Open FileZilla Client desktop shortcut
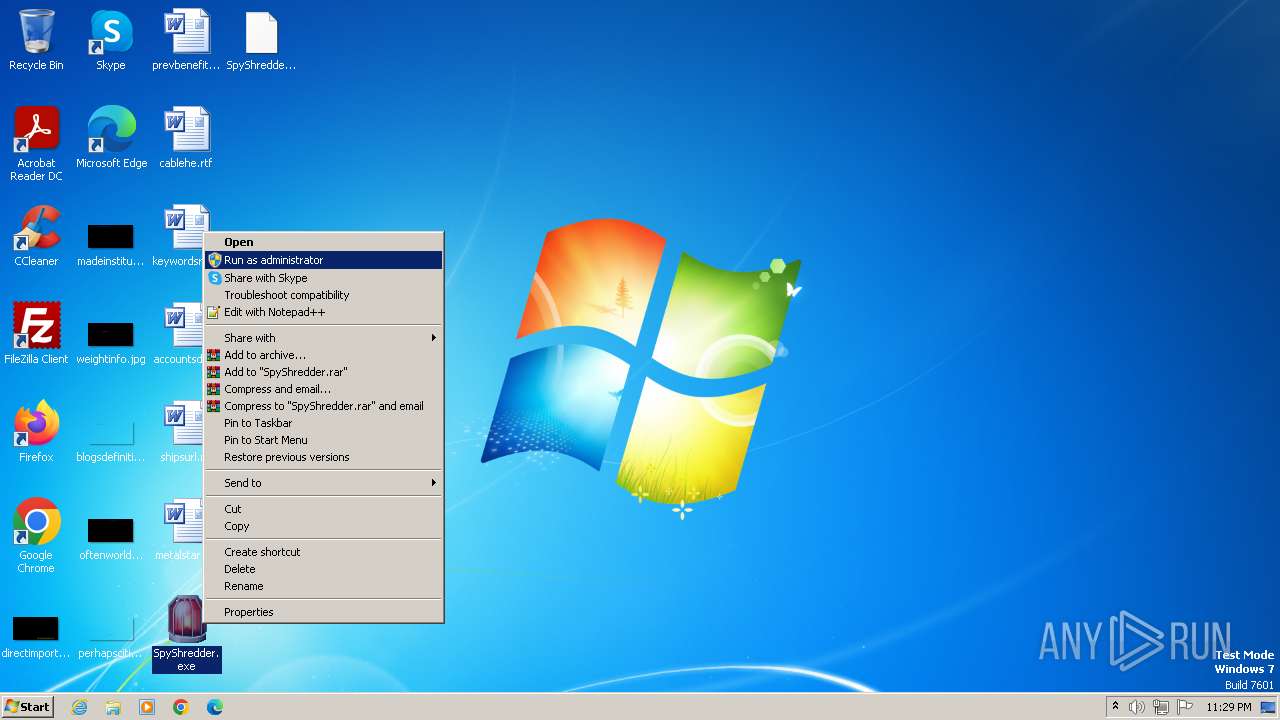This screenshot has width=1280, height=720. [x=36, y=334]
